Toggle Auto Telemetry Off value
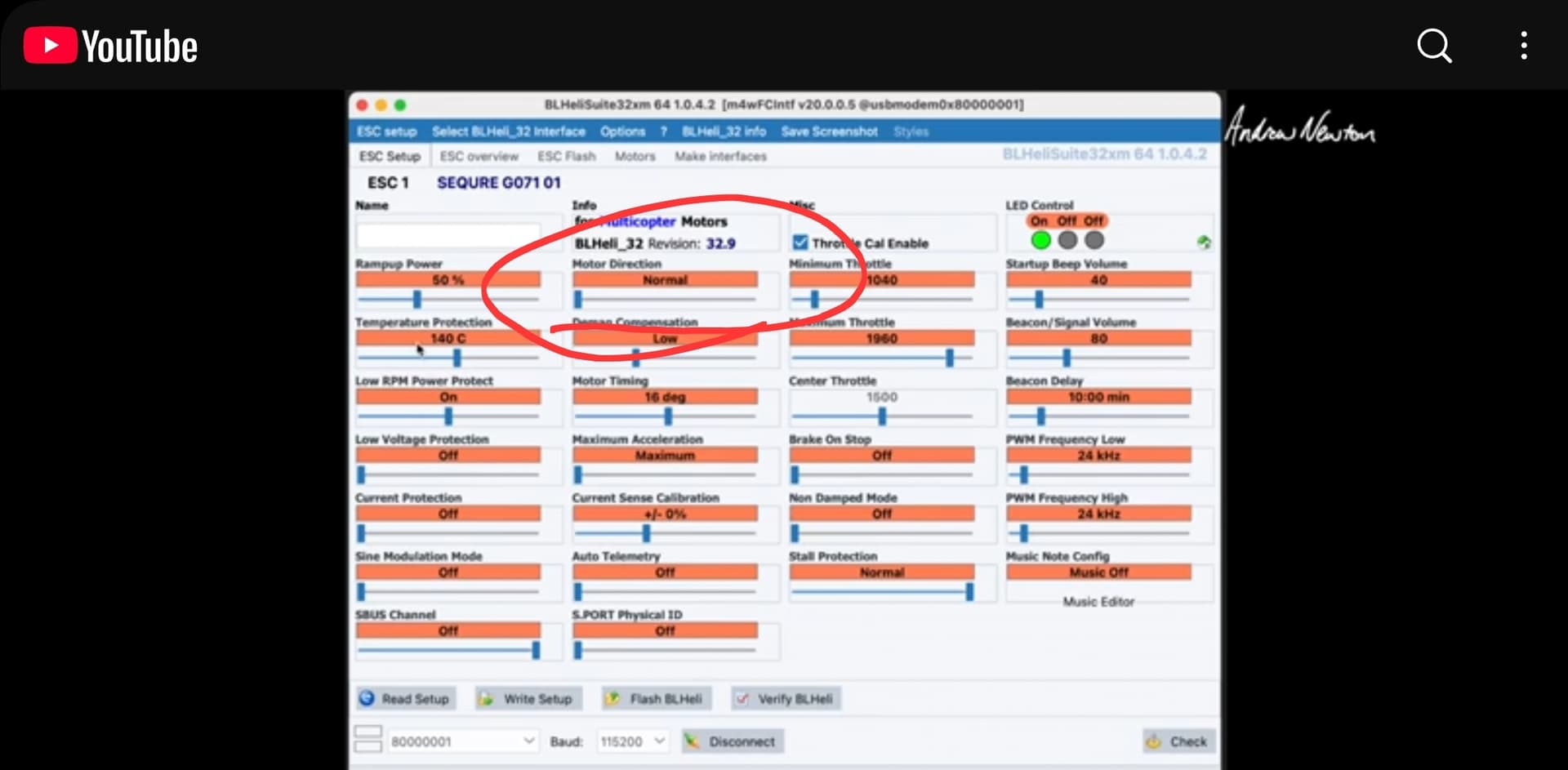The height and width of the screenshot is (770, 1568). coord(665,572)
